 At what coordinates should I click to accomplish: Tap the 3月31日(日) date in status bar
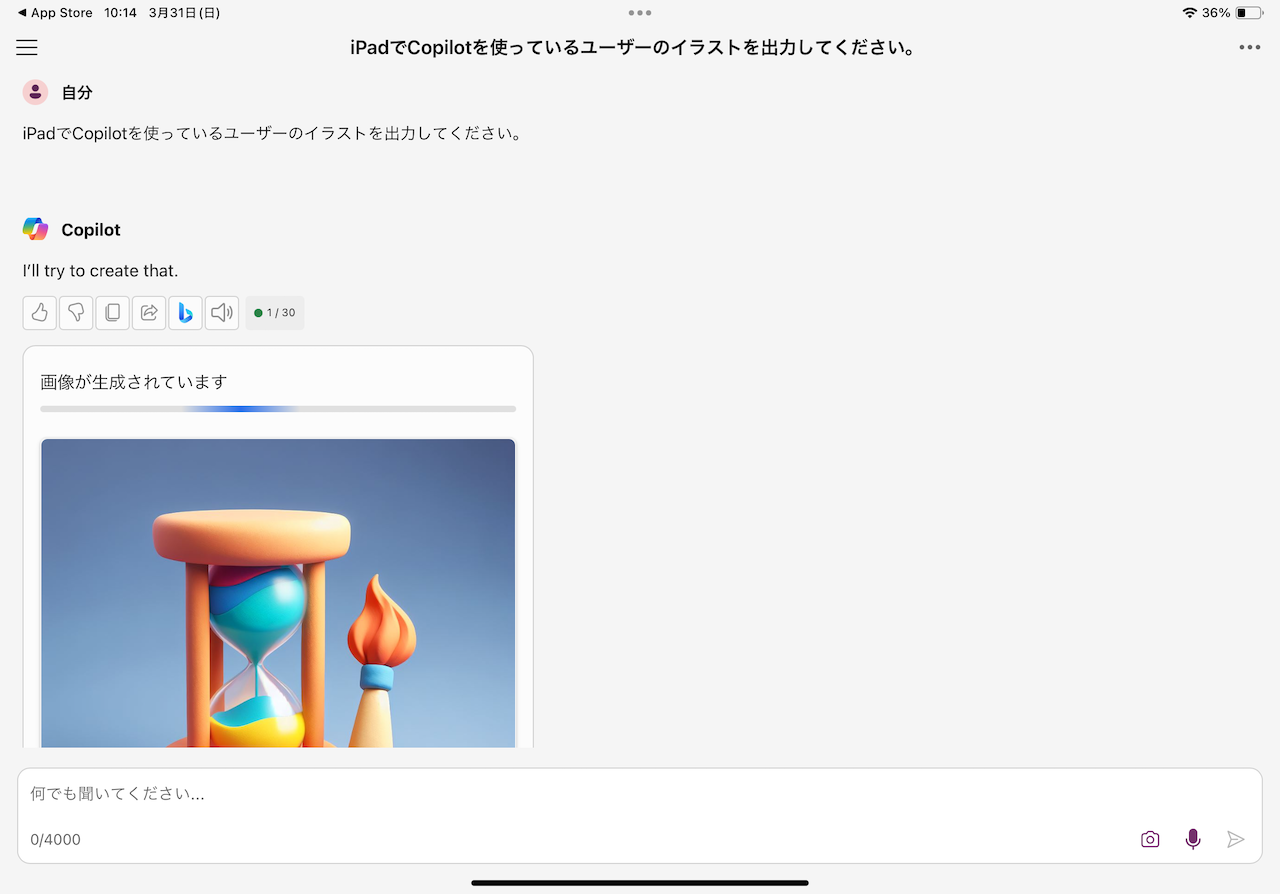point(184,13)
